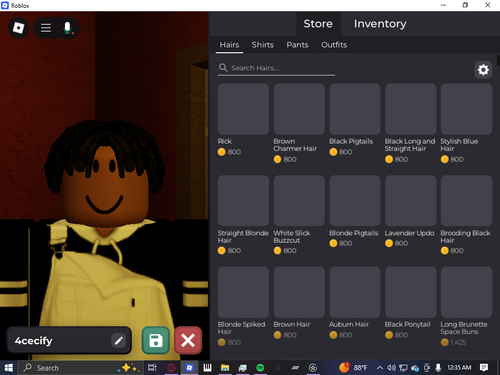The height and width of the screenshot is (375, 500).
Task: Toggle the microphone icon
Action: 68,28
